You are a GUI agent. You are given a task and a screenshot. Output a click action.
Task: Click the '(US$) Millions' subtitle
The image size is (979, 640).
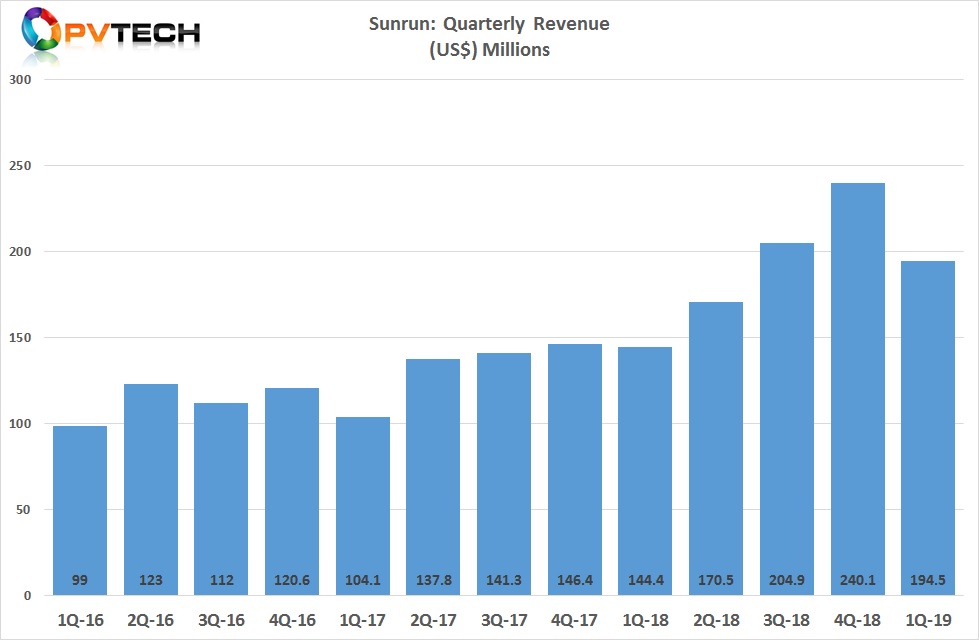pyautogui.click(x=489, y=49)
